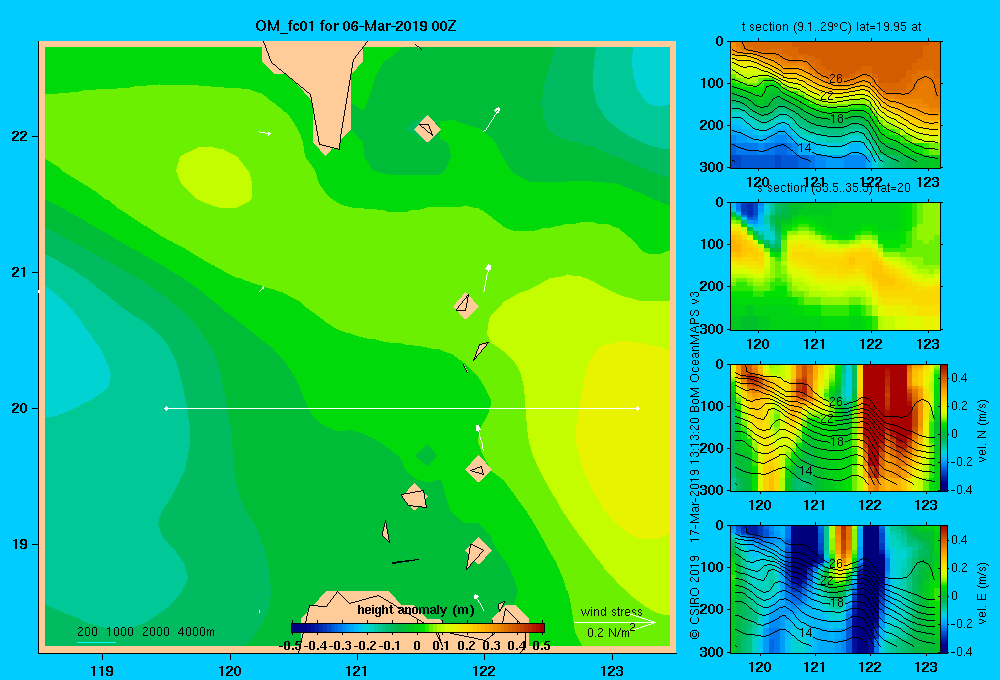Screen dimensions: 1000x680
Task: Click latitude label 20 on map axis
Action: tap(20, 408)
